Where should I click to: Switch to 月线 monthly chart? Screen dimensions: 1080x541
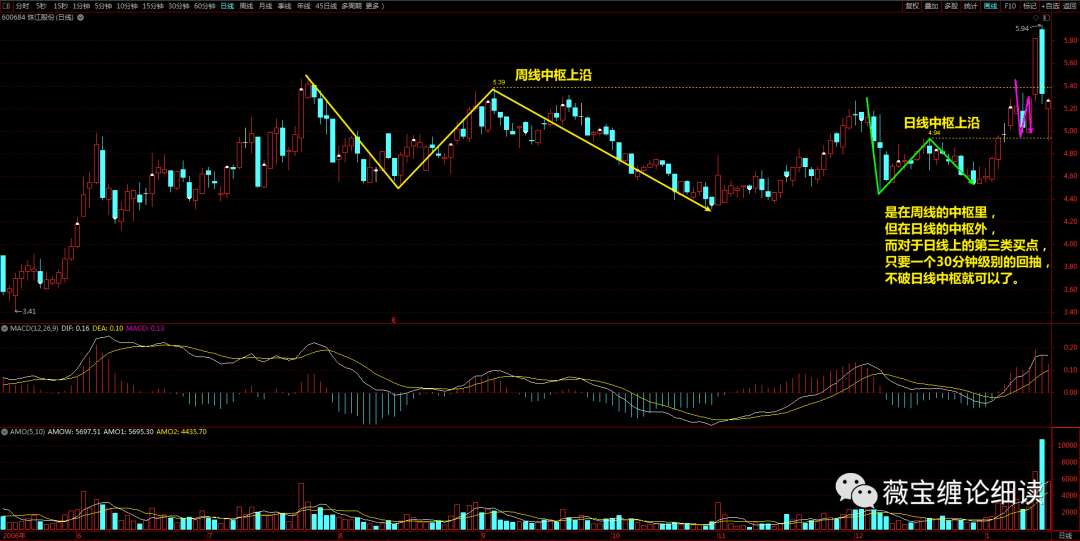pyautogui.click(x=265, y=6)
